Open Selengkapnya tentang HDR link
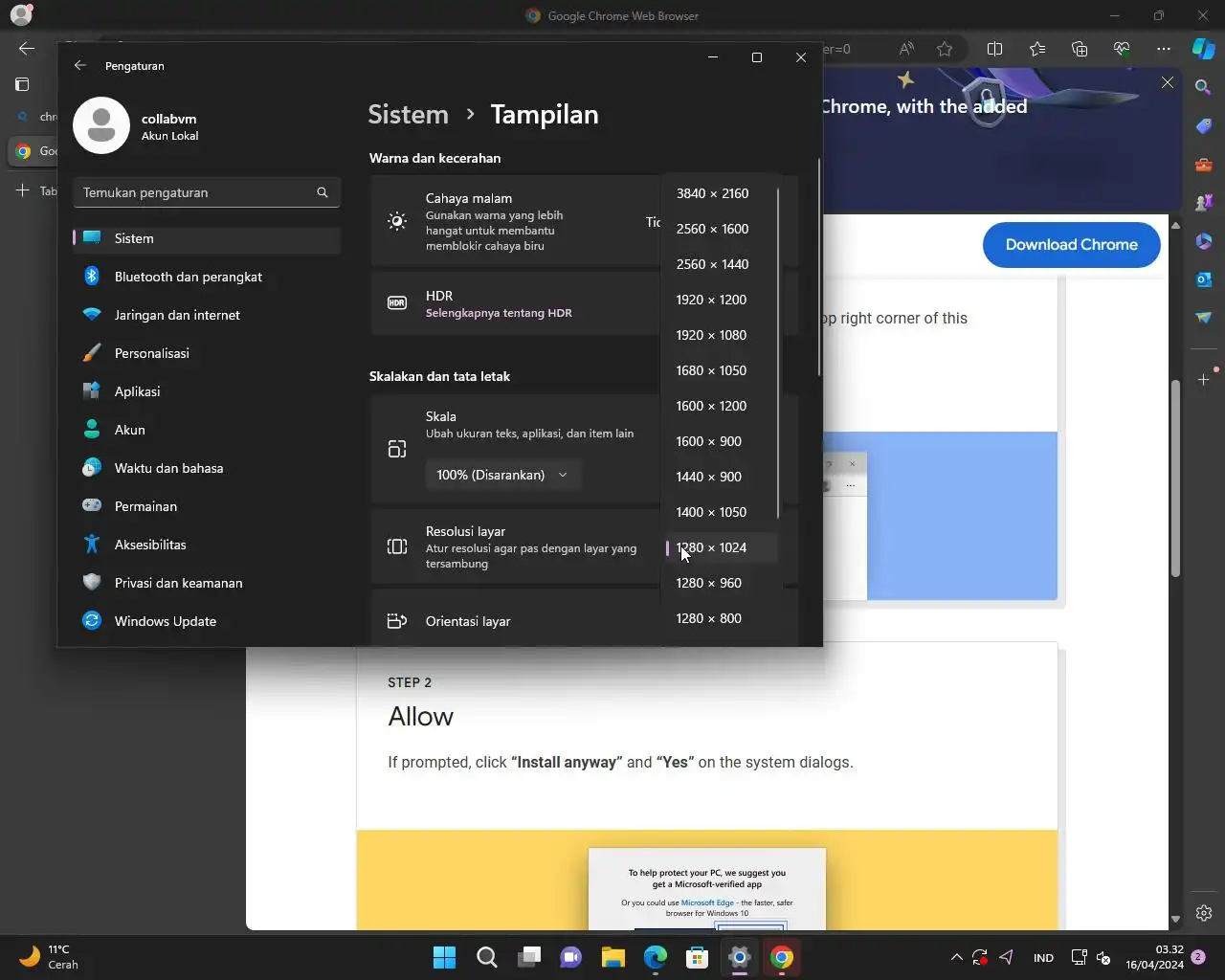The height and width of the screenshot is (980, 1225). click(499, 313)
